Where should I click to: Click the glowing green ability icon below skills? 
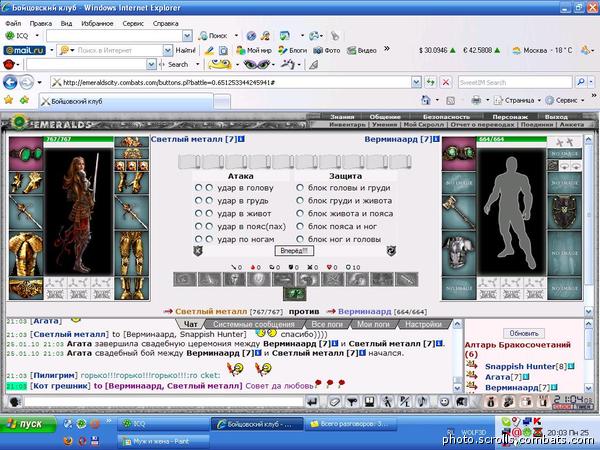[295, 294]
